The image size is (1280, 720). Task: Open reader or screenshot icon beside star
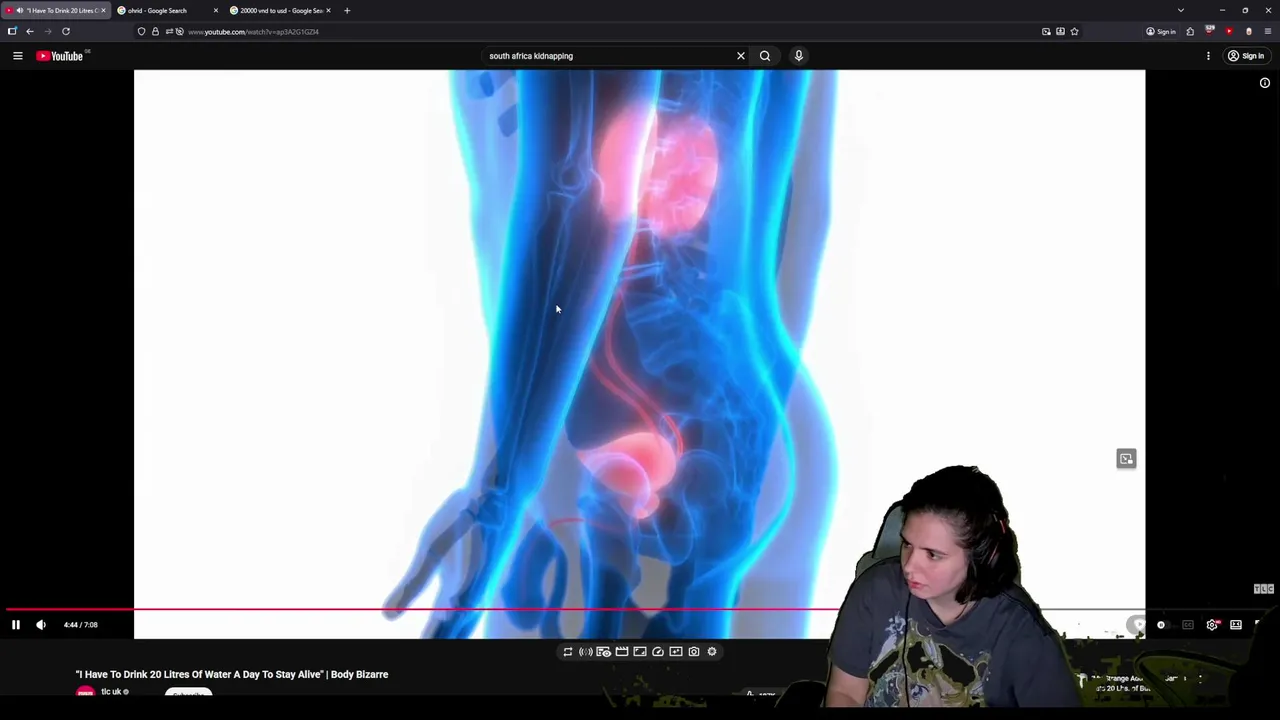(x=1060, y=32)
